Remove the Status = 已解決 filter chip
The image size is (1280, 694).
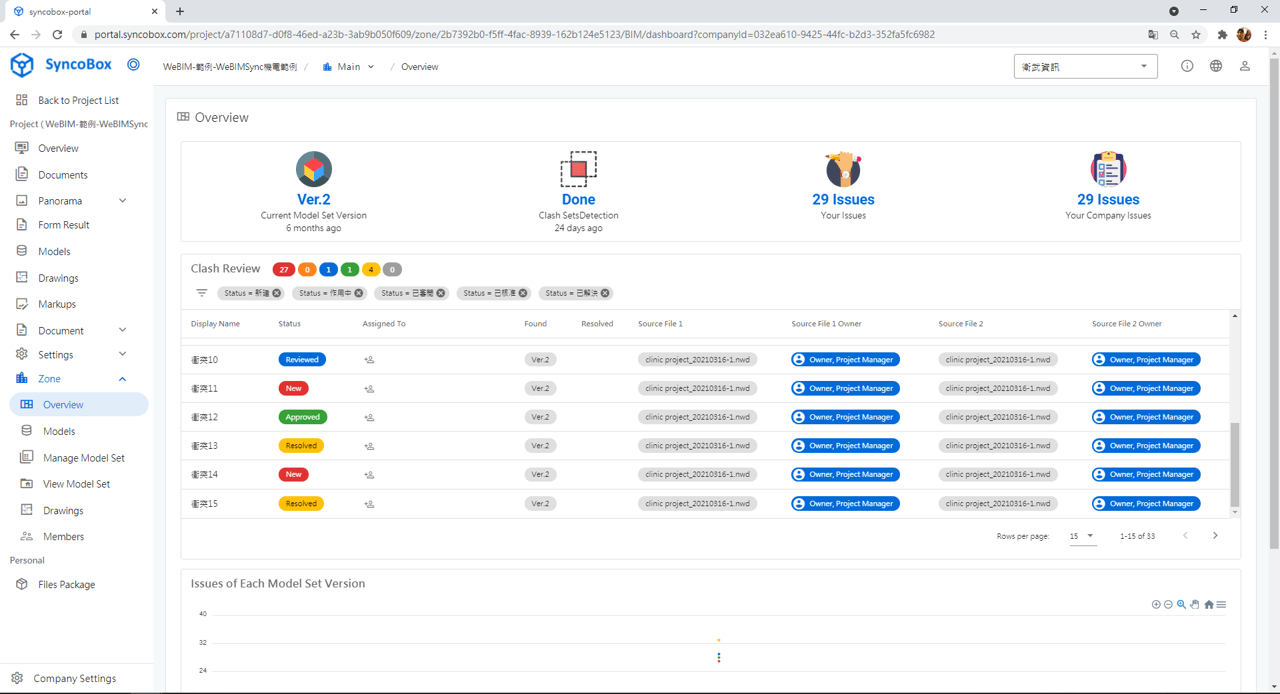point(605,293)
